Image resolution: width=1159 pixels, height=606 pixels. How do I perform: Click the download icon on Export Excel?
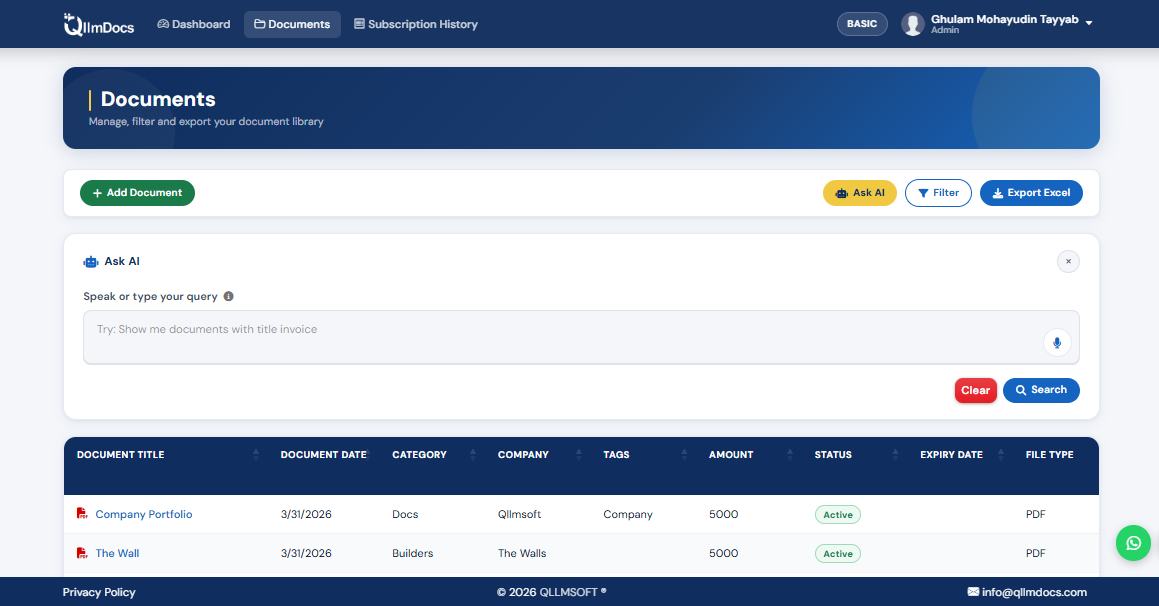996,193
